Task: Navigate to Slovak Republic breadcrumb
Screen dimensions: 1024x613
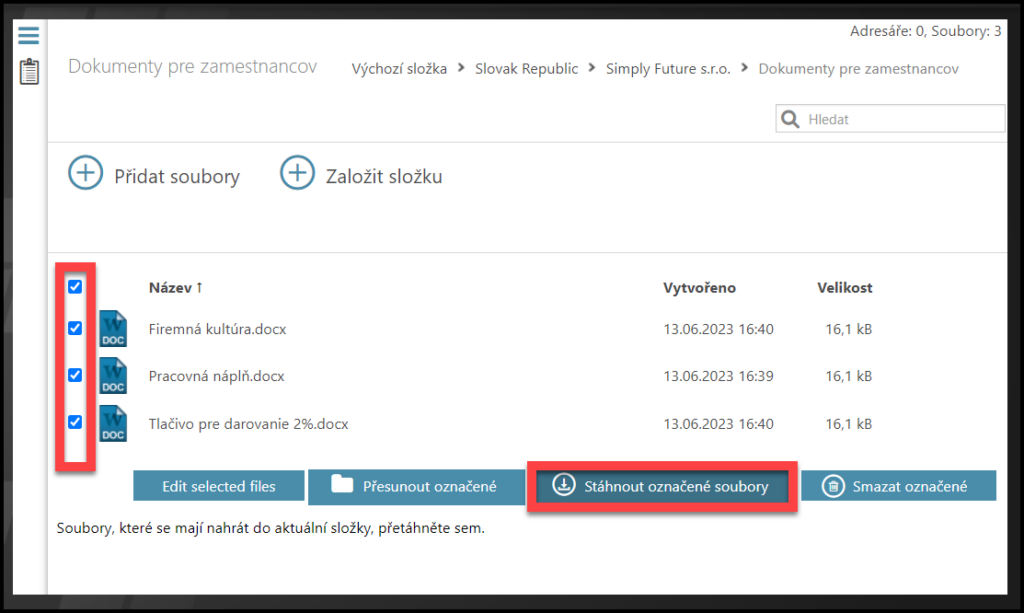Action: (x=526, y=69)
